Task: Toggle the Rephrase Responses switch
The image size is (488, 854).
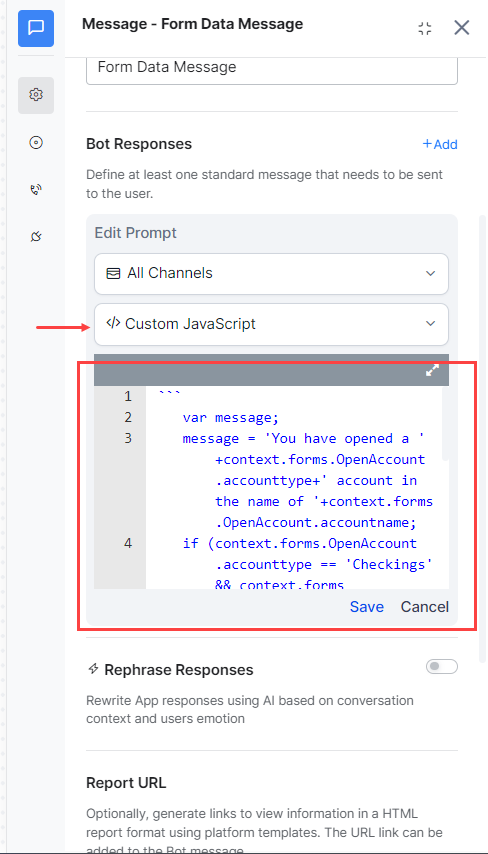Action: point(442,667)
